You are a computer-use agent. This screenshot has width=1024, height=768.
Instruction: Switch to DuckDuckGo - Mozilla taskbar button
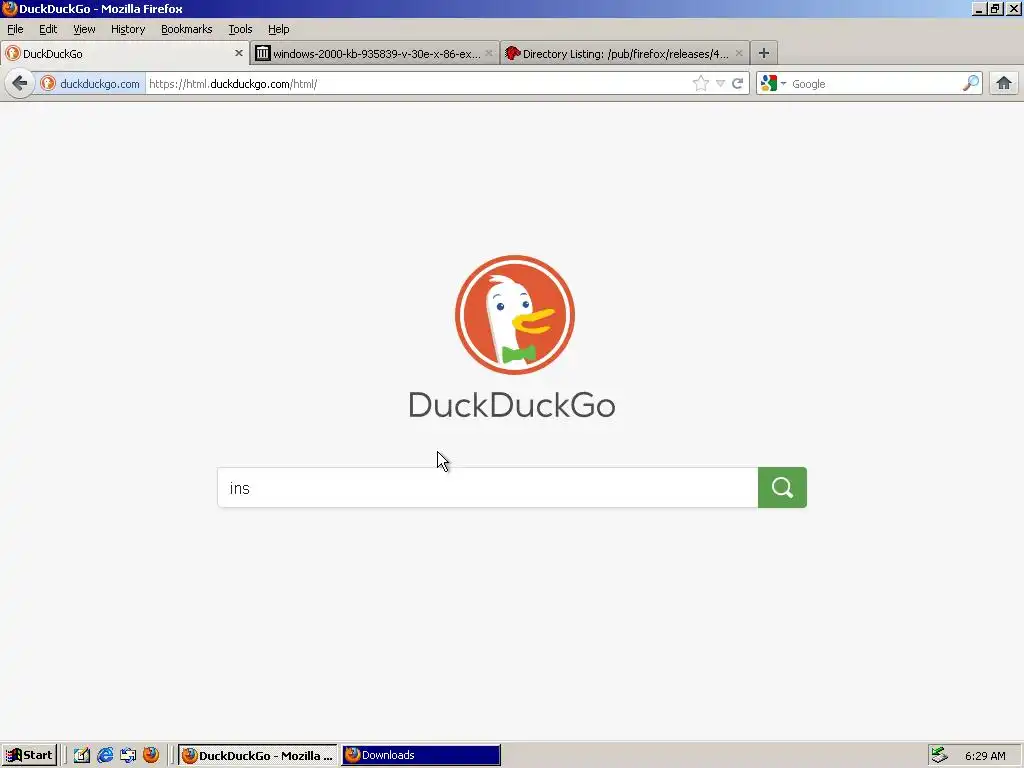click(x=258, y=756)
